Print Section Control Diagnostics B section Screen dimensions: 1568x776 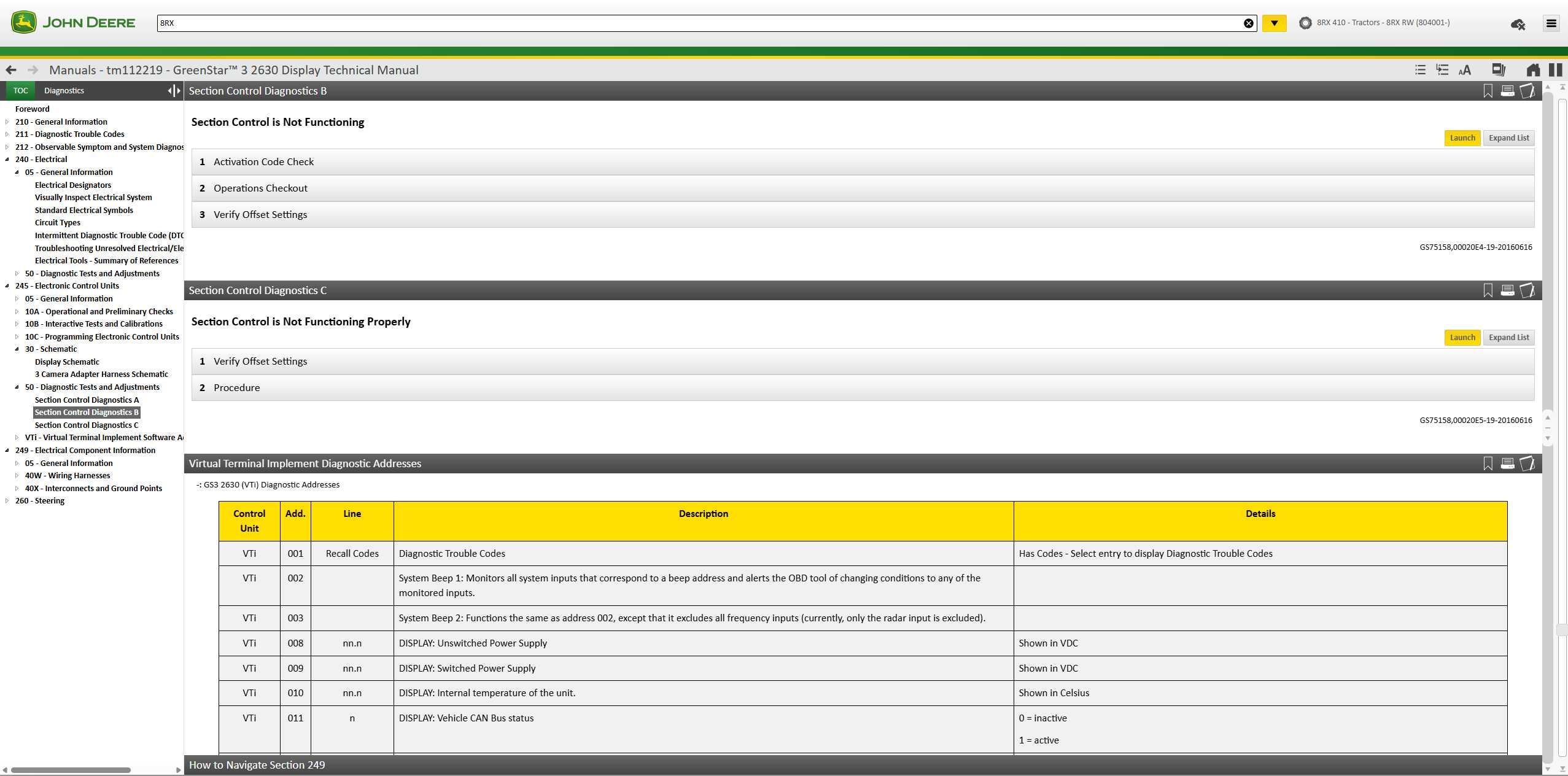coord(1507,91)
